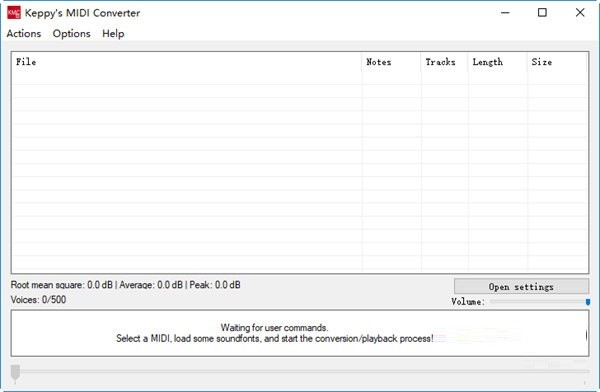600x392 pixels.
Task: Sort list by Tracks column header
Action: (x=444, y=62)
